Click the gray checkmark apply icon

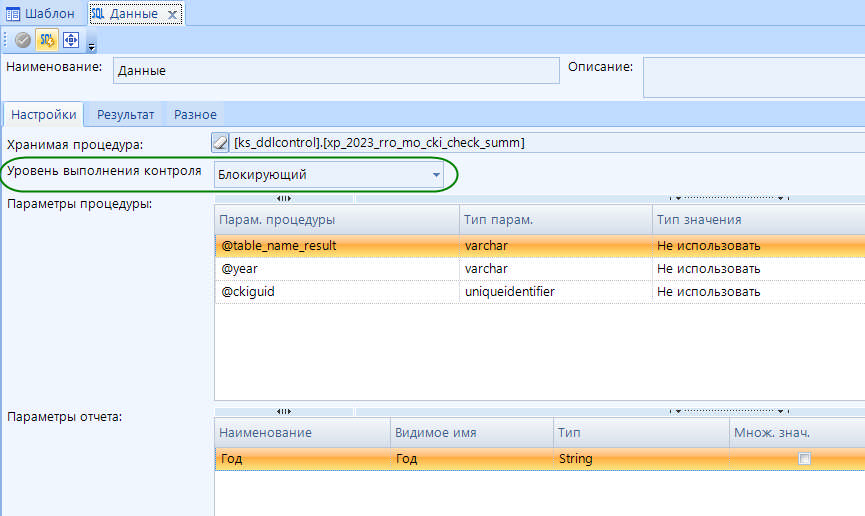tap(22, 40)
